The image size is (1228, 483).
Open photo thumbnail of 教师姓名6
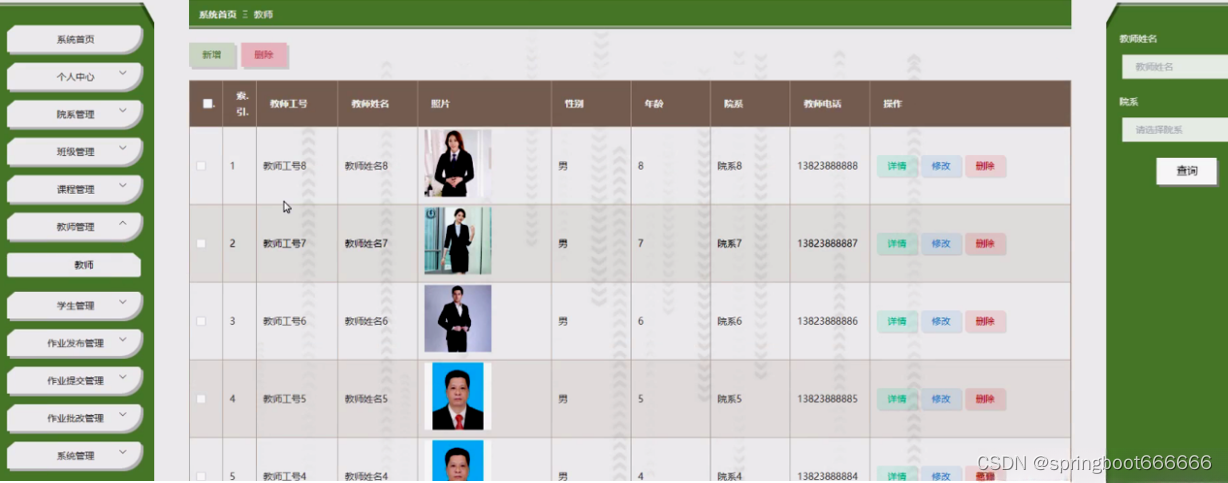pos(457,319)
